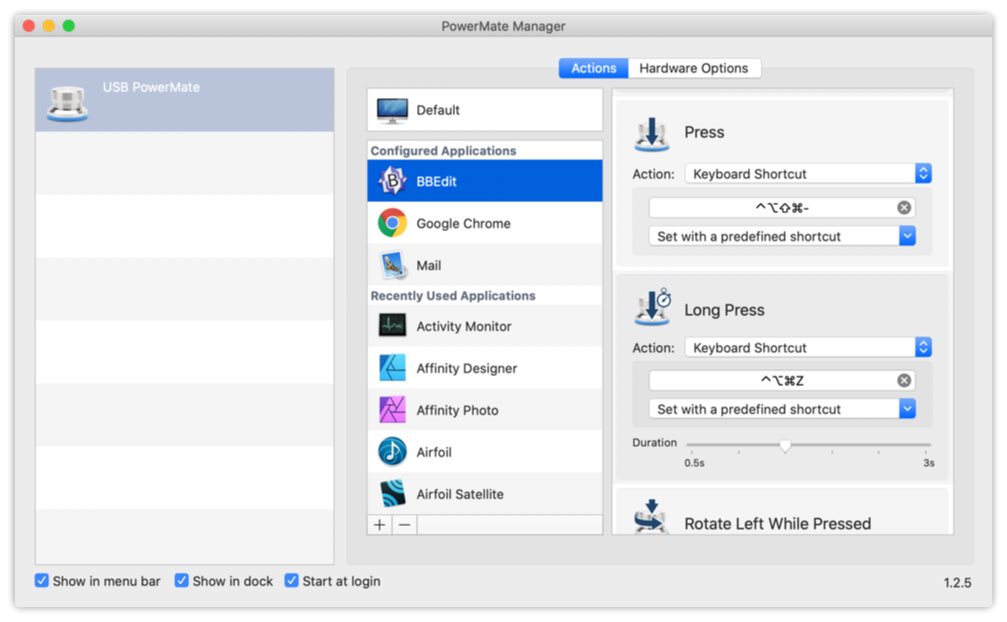Select Airfoil application name
This screenshot has width=1007, height=622.
point(434,452)
